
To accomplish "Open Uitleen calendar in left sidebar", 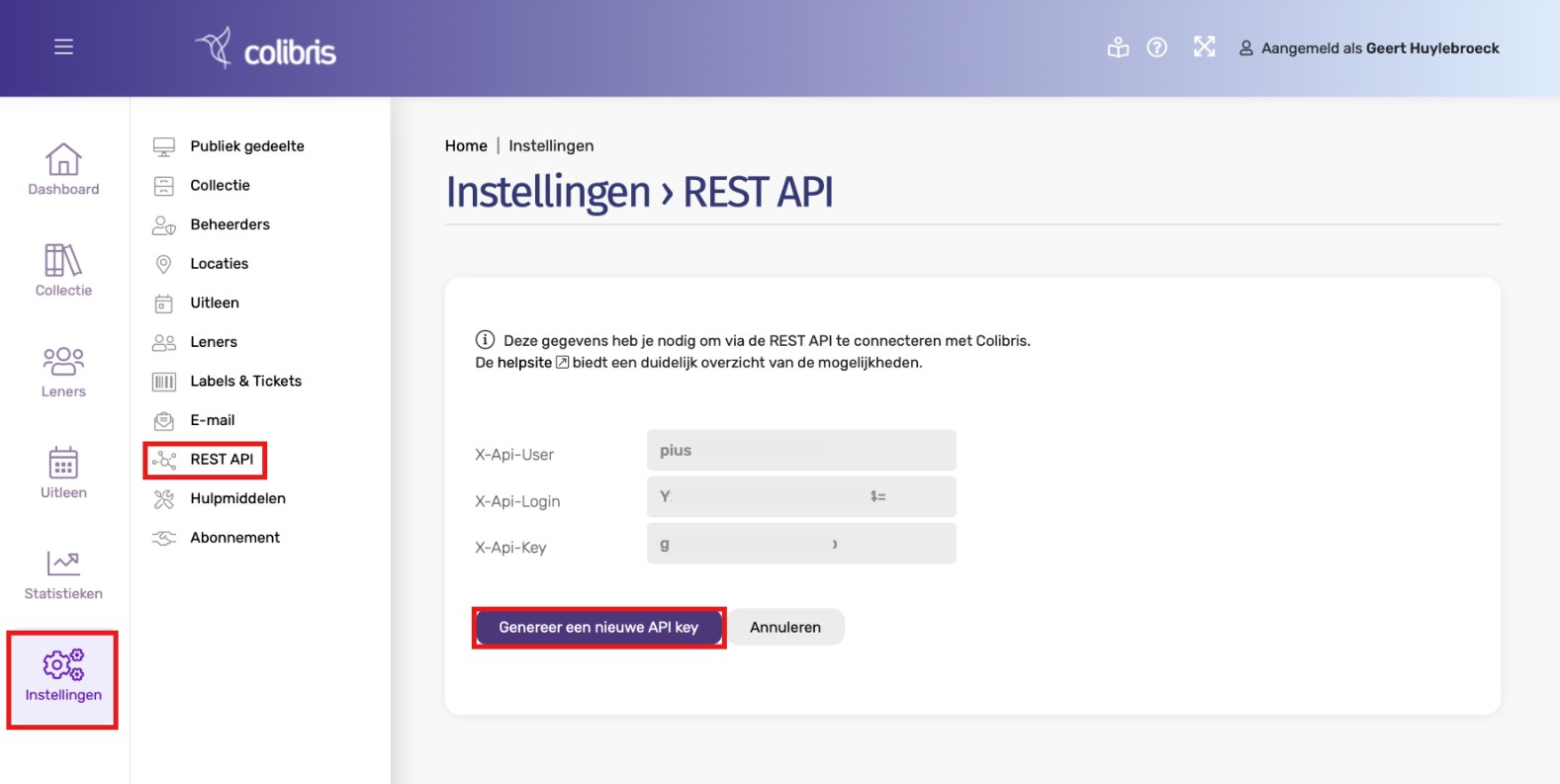I will click(63, 473).
